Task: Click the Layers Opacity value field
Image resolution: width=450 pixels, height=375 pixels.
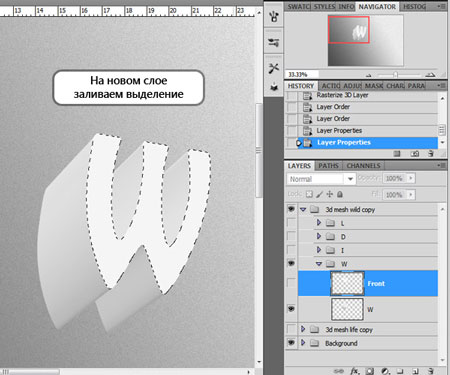Action: 395,178
